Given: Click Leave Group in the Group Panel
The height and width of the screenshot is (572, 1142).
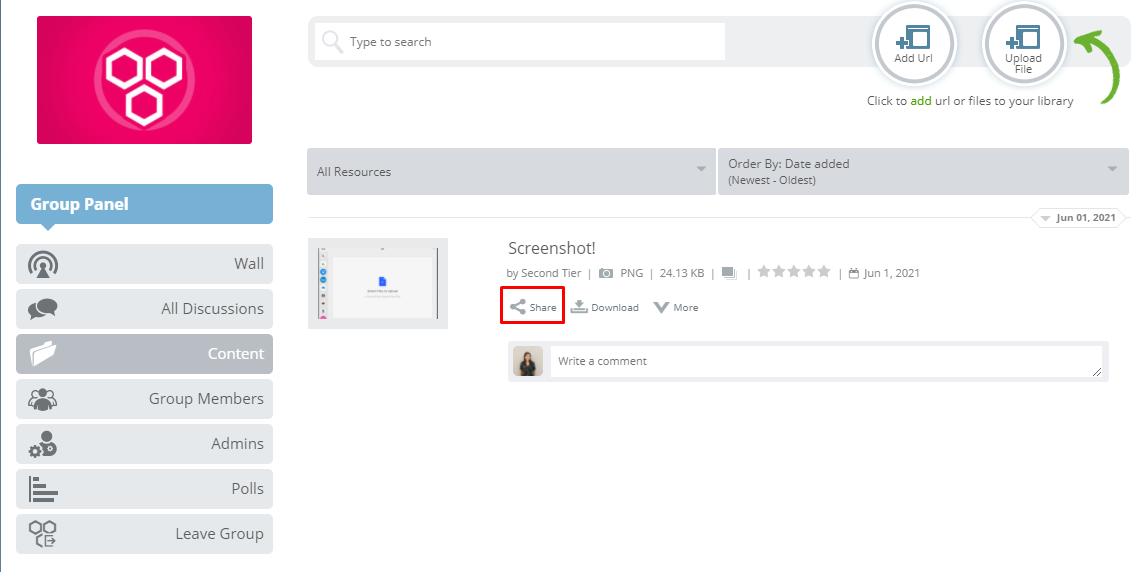Looking at the screenshot, I should click(x=144, y=534).
